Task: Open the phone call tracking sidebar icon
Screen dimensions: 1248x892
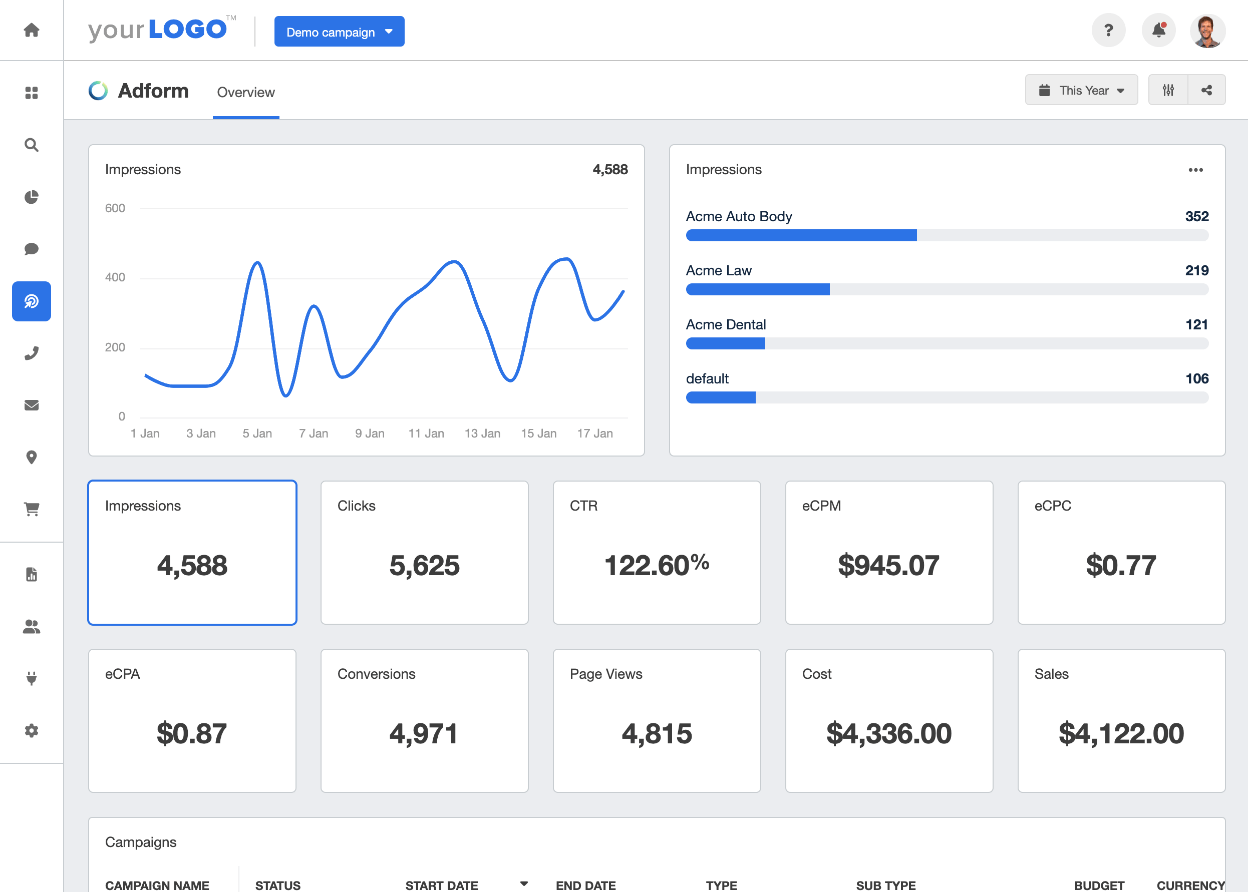Action: [31, 353]
